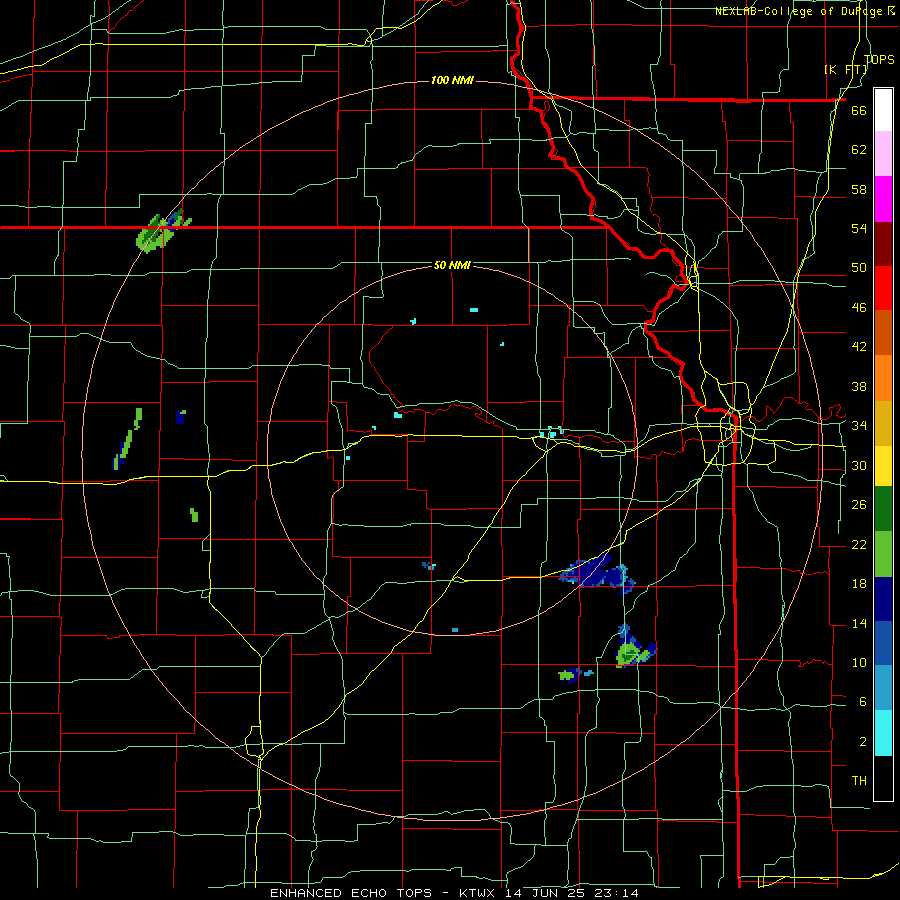Pick the light green legend swatch
900x900 pixels.
click(x=883, y=554)
